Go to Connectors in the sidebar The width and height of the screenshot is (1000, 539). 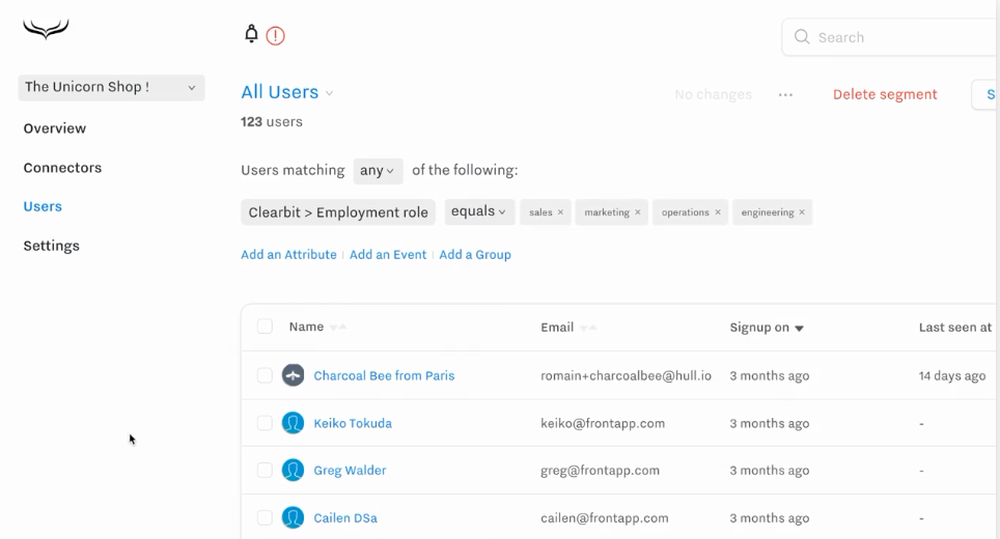click(x=63, y=168)
